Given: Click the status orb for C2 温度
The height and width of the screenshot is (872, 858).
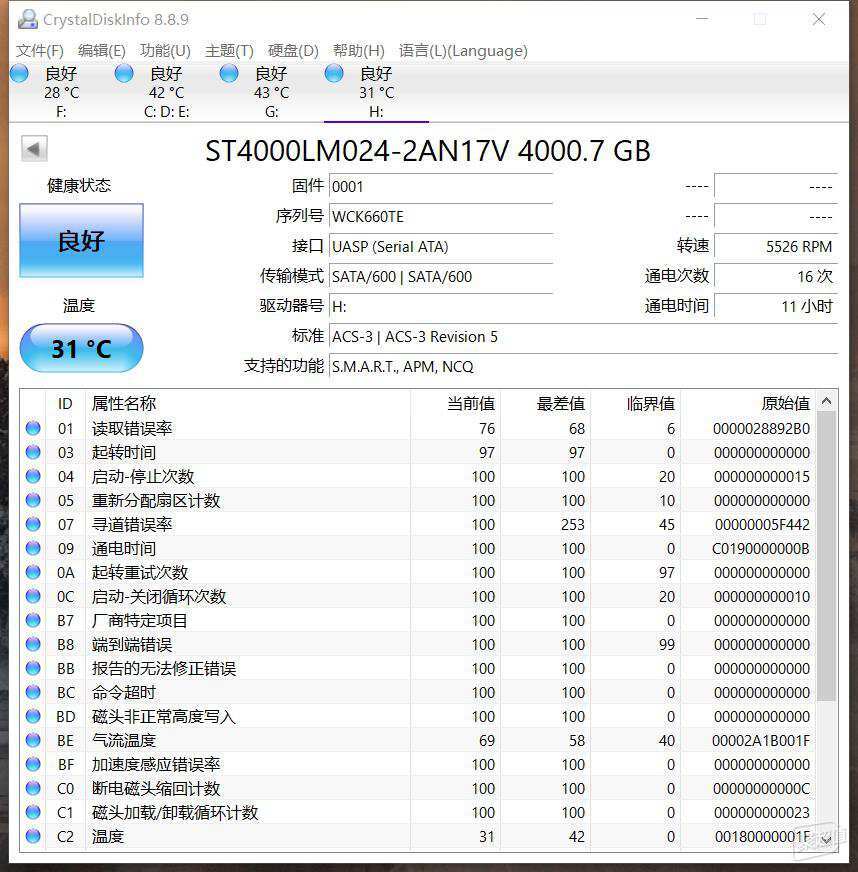Looking at the screenshot, I should click(x=33, y=836).
